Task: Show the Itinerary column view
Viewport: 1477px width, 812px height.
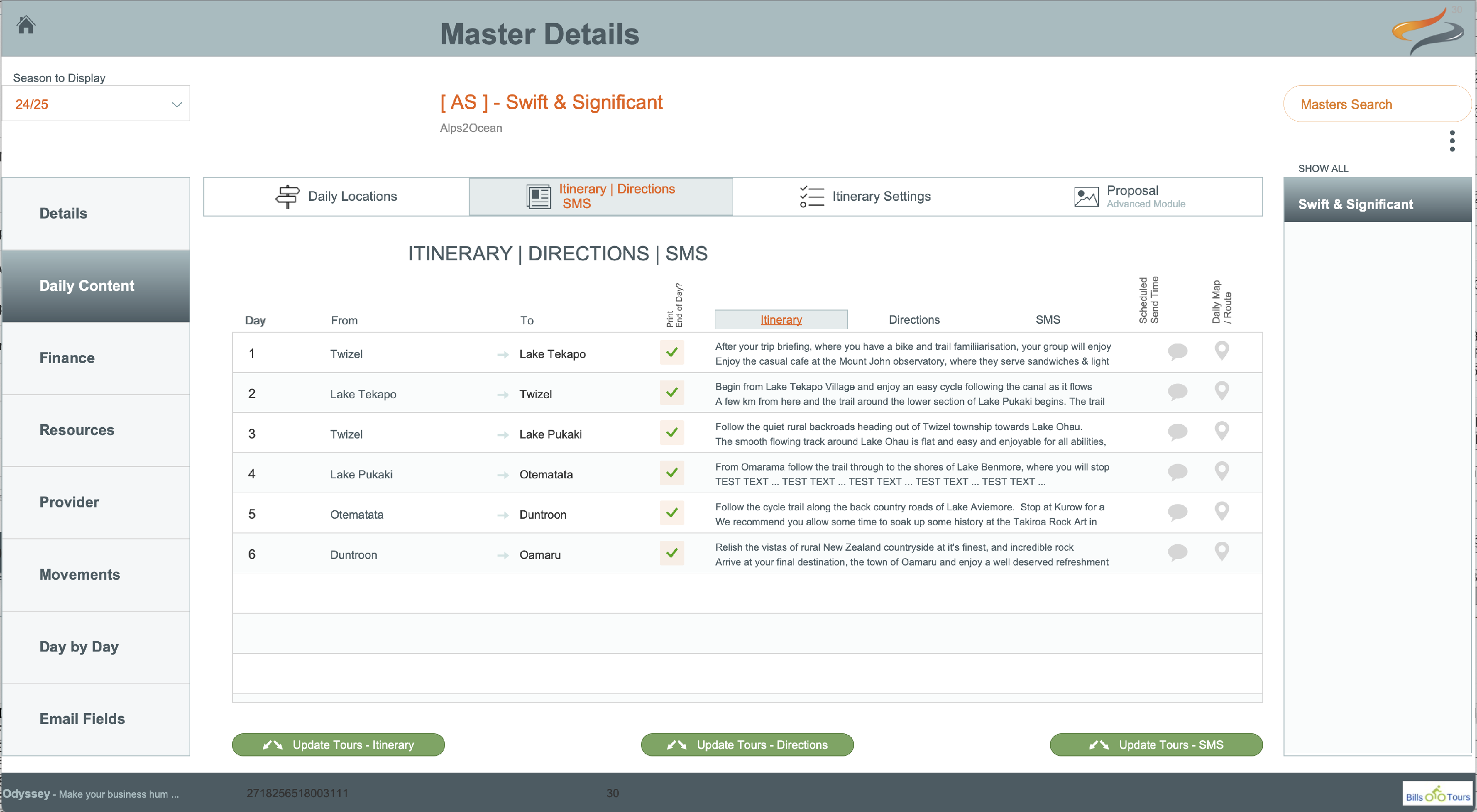Action: (x=781, y=320)
